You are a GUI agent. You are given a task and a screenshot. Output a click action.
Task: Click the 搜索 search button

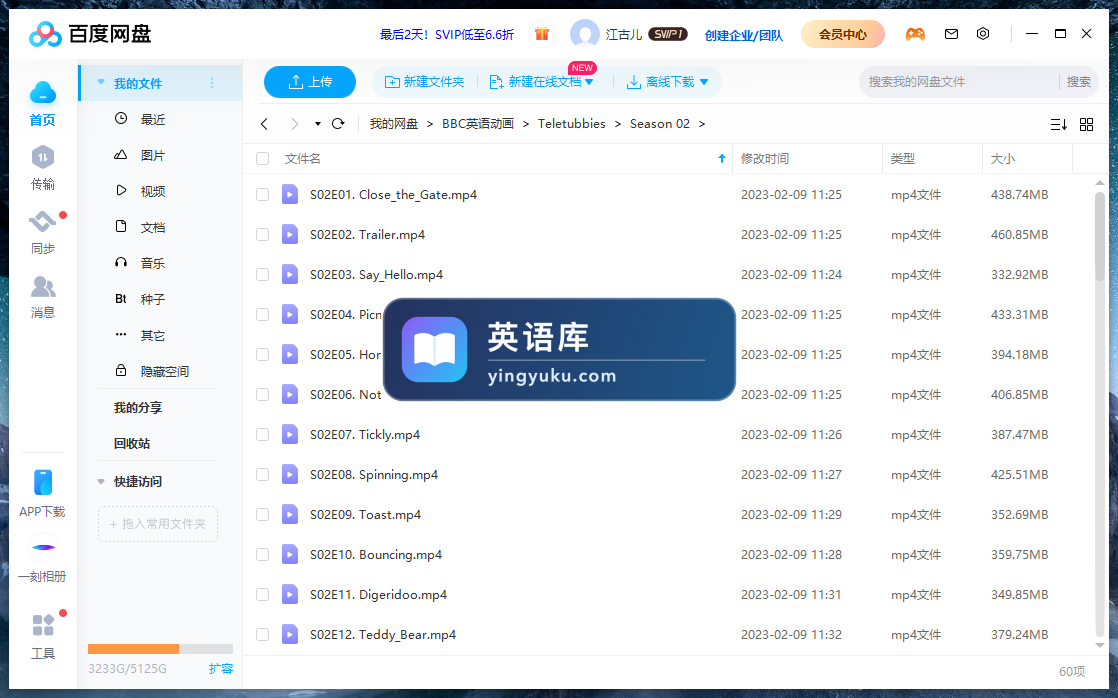[x=1078, y=82]
